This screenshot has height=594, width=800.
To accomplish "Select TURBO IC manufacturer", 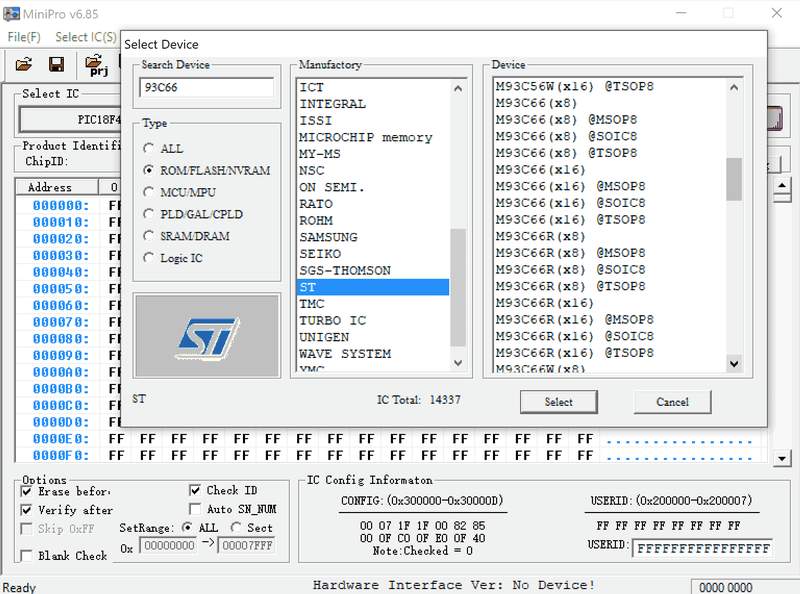I will [x=372, y=320].
